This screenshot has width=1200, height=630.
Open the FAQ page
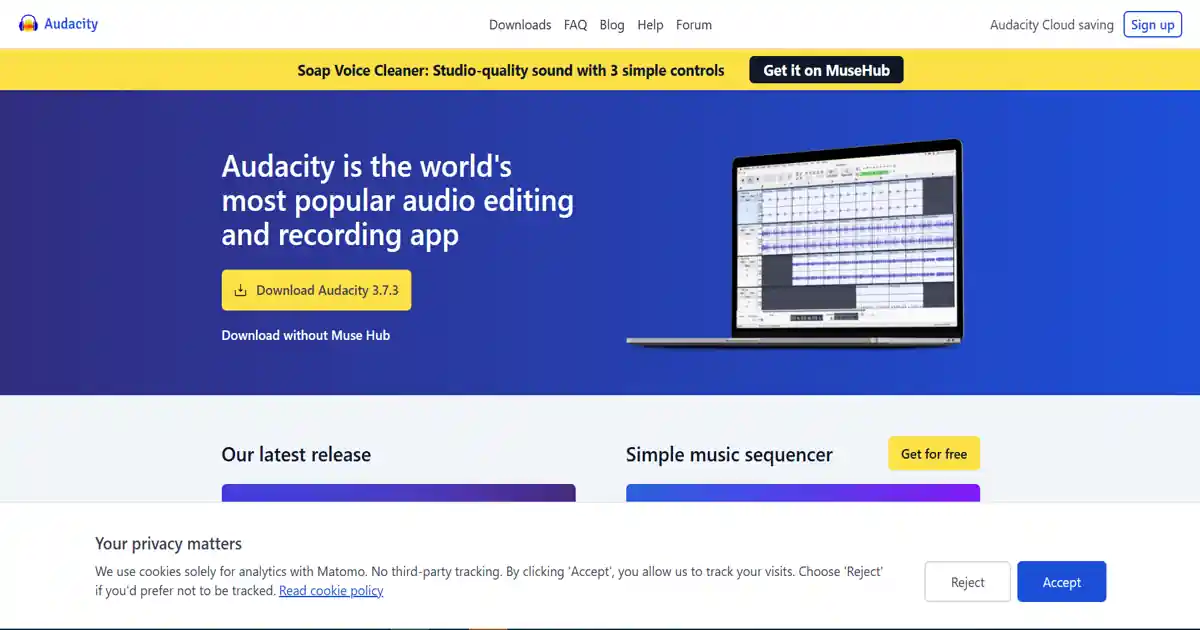click(x=576, y=25)
